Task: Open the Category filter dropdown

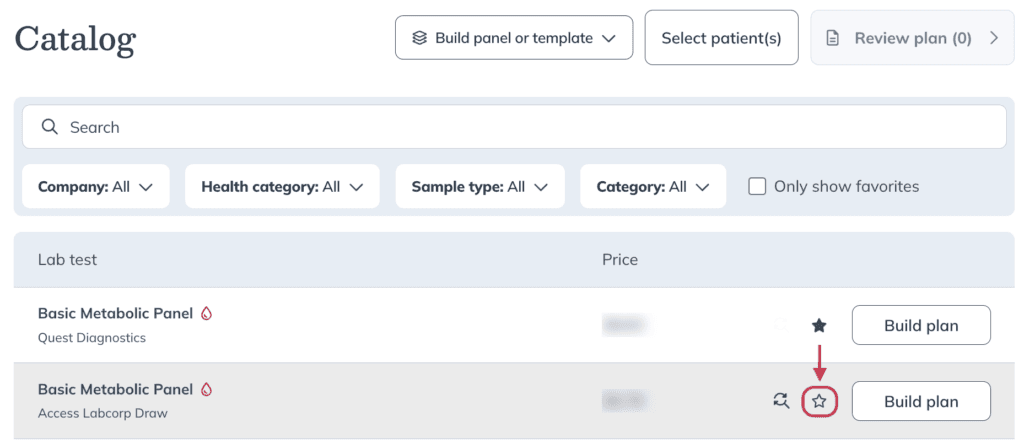Action: [653, 187]
